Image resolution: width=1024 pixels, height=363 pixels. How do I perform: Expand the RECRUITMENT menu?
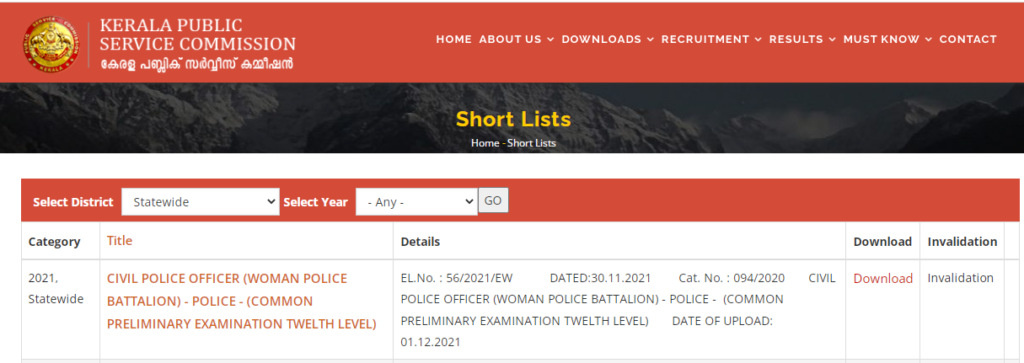711,39
